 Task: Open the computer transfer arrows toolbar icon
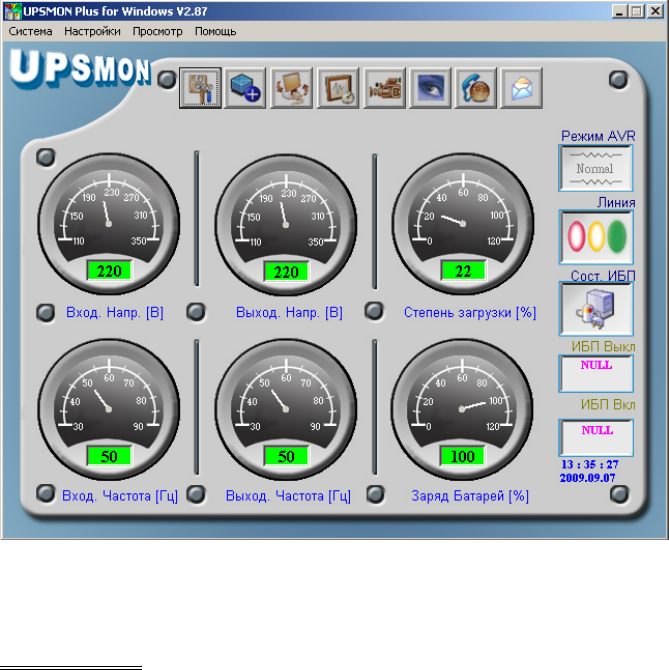point(291,88)
